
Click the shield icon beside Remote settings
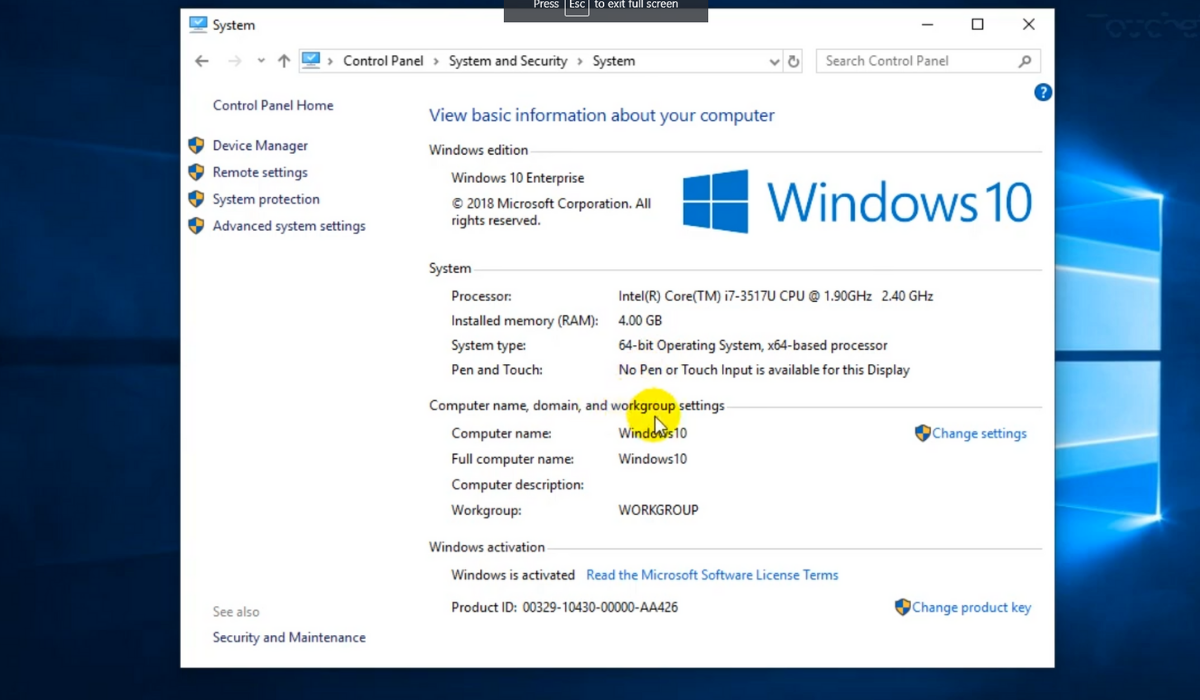click(x=196, y=173)
